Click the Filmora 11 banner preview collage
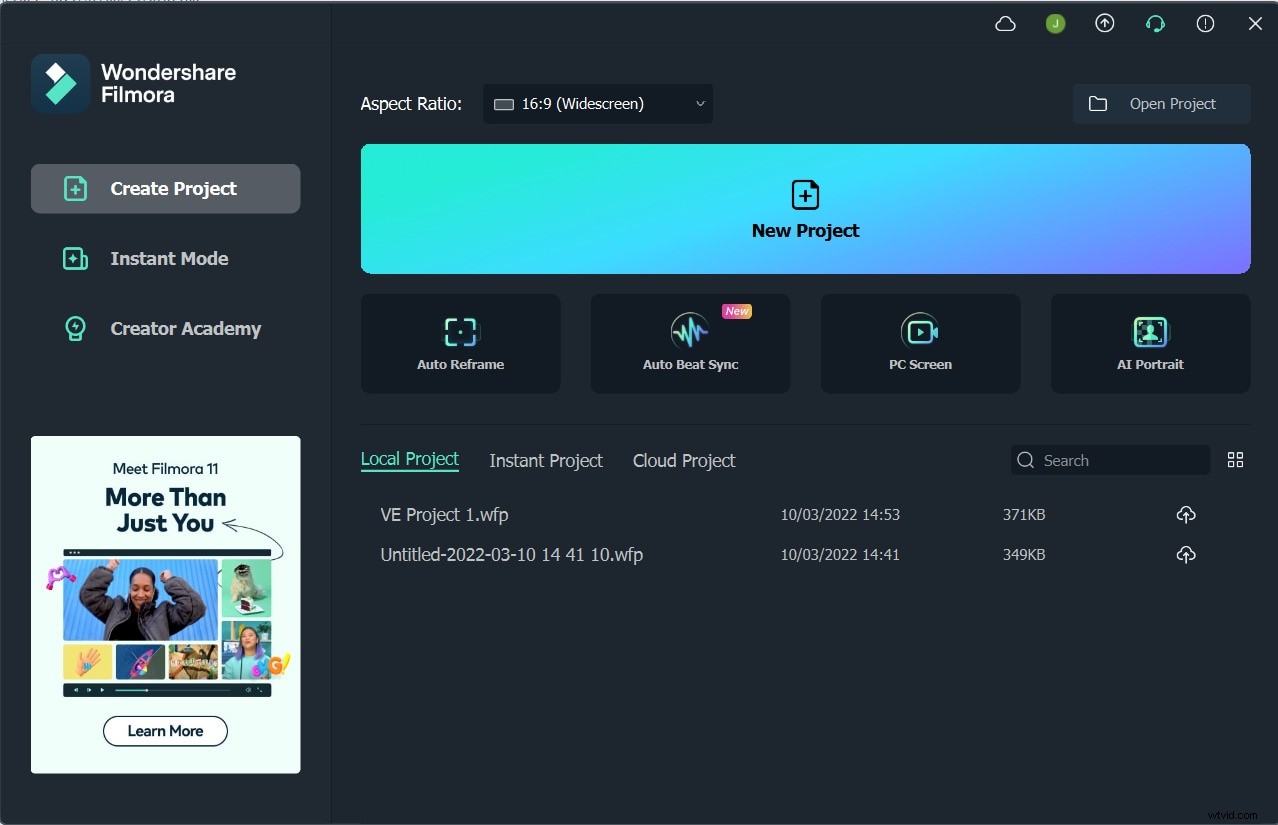Viewport: 1278px width, 825px height. click(x=167, y=622)
